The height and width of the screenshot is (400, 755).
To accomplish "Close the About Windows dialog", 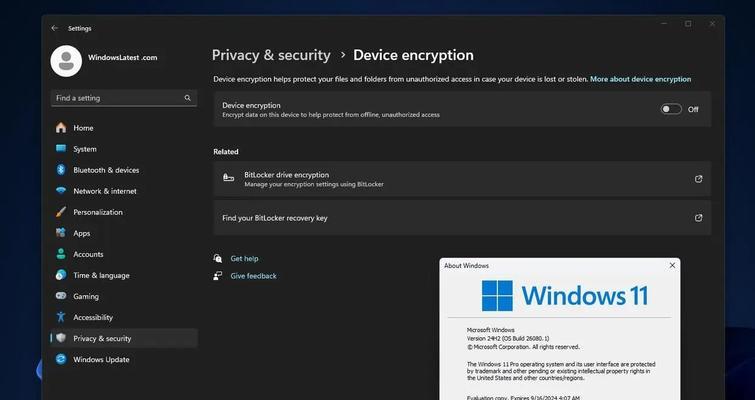I will tap(672, 265).
